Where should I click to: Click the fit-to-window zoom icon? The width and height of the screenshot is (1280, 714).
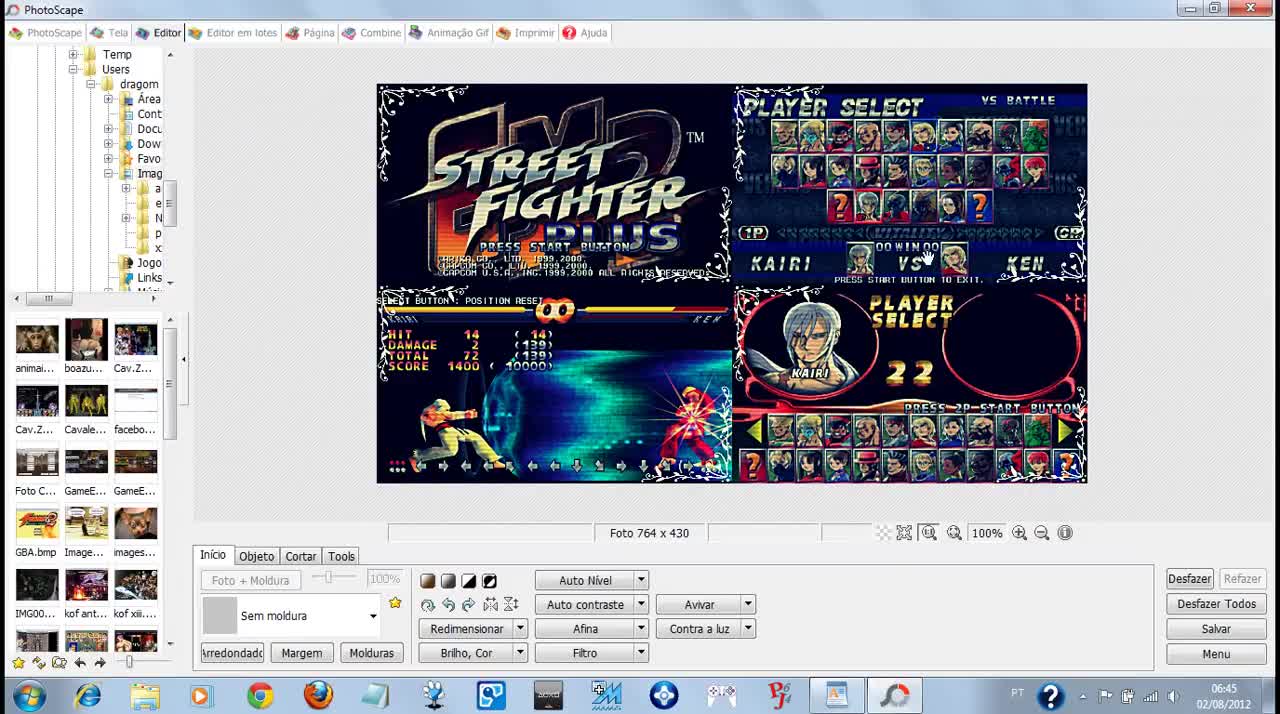904,533
